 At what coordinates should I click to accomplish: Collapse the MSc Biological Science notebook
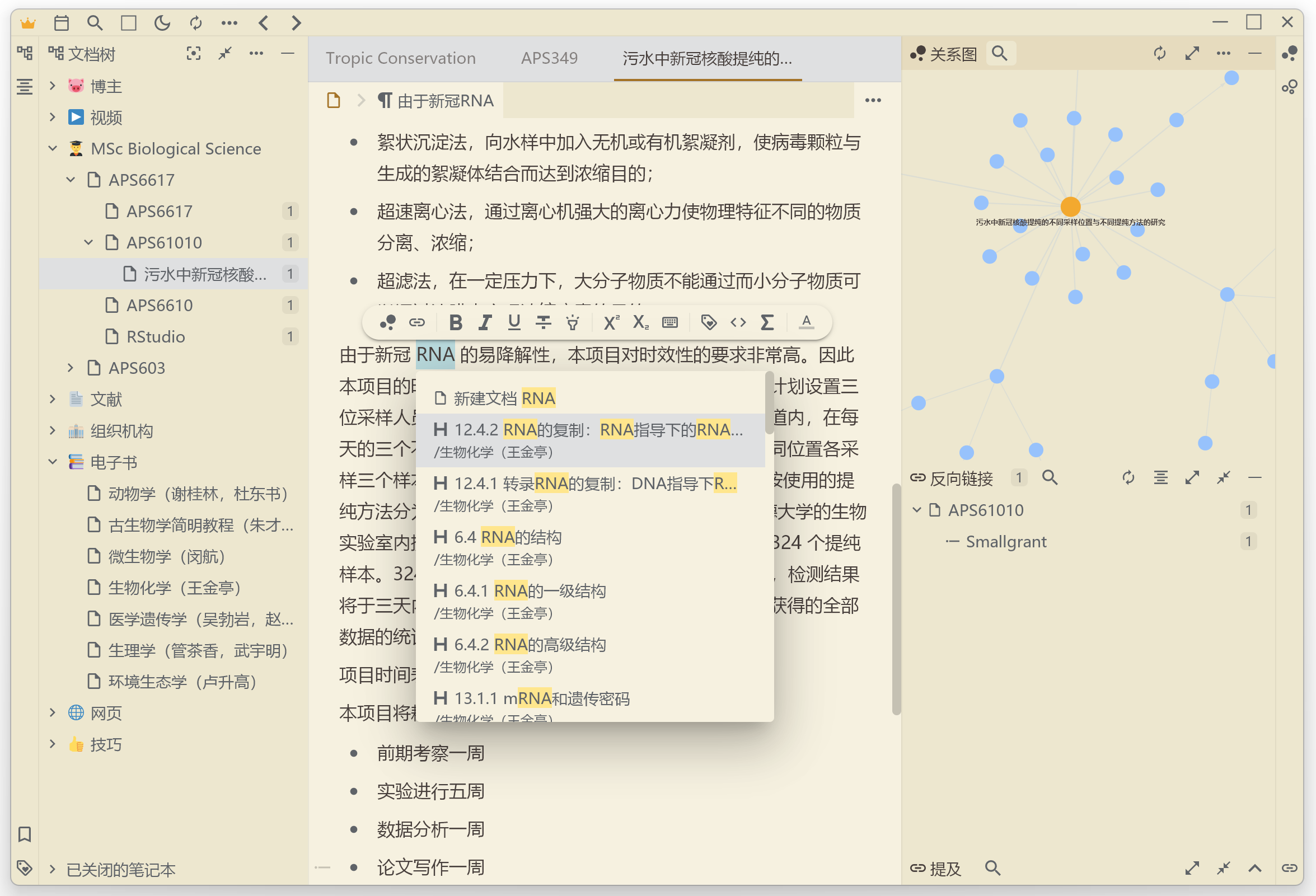pyautogui.click(x=53, y=148)
